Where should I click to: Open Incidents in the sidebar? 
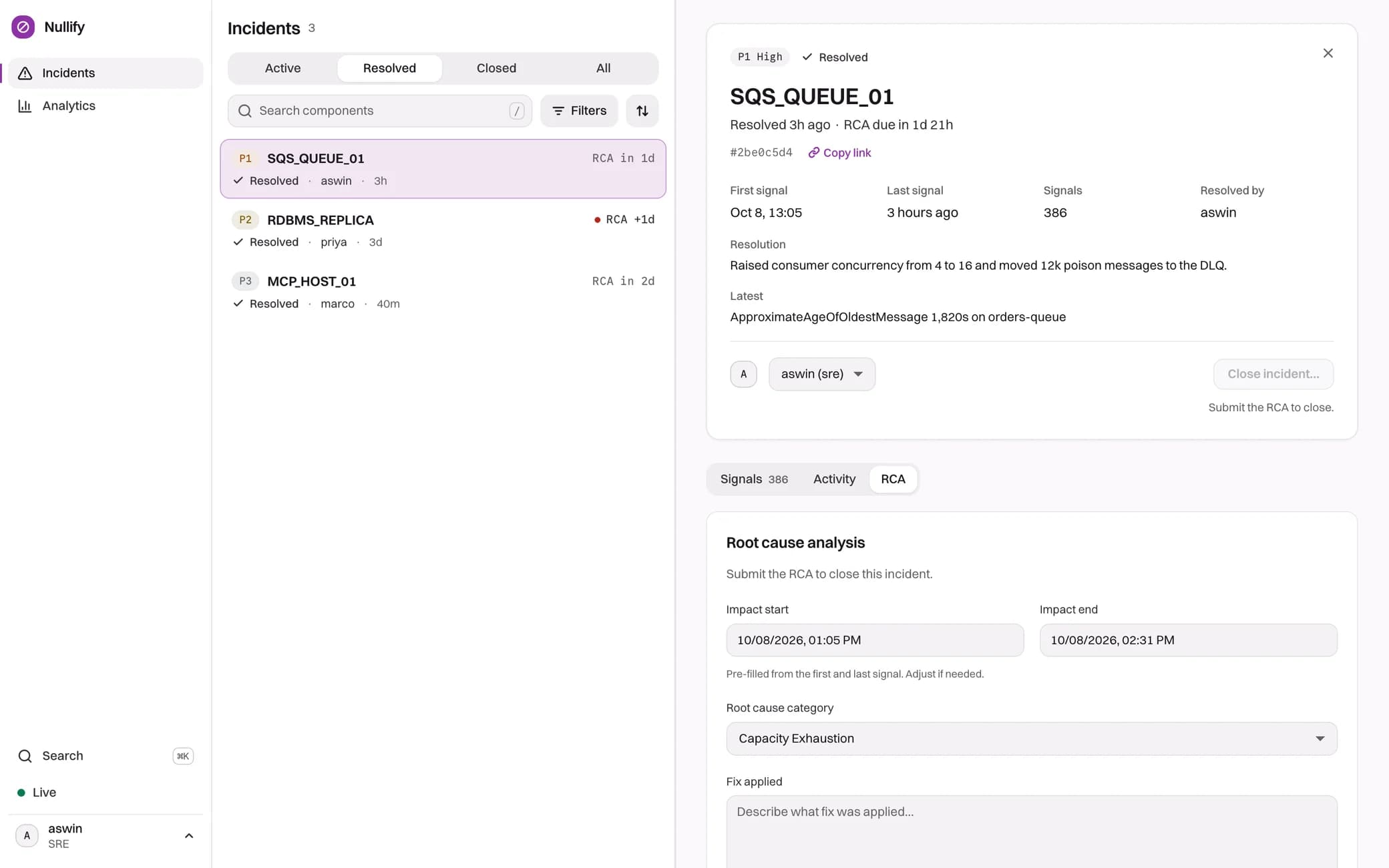[106, 73]
